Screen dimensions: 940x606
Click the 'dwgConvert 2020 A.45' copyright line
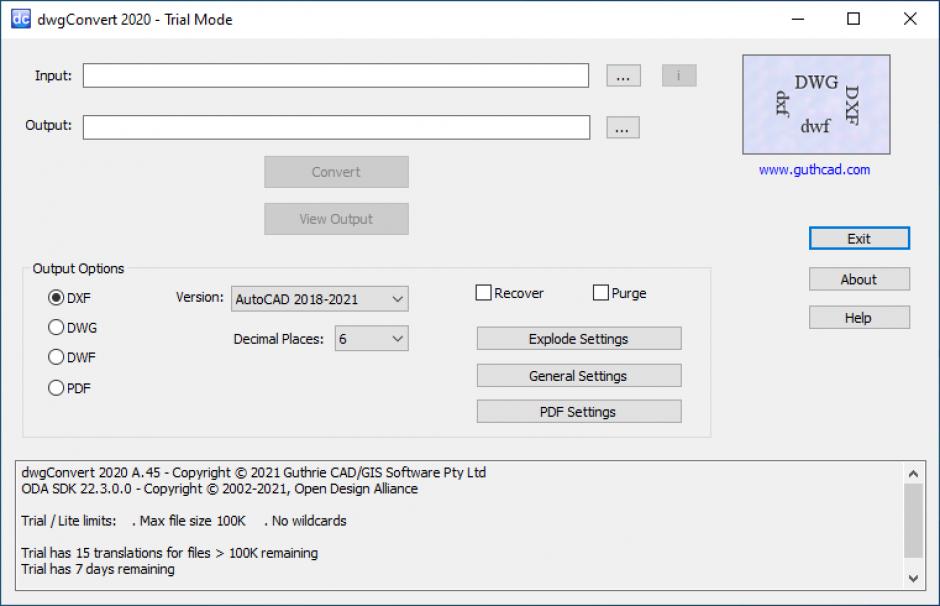(254, 472)
